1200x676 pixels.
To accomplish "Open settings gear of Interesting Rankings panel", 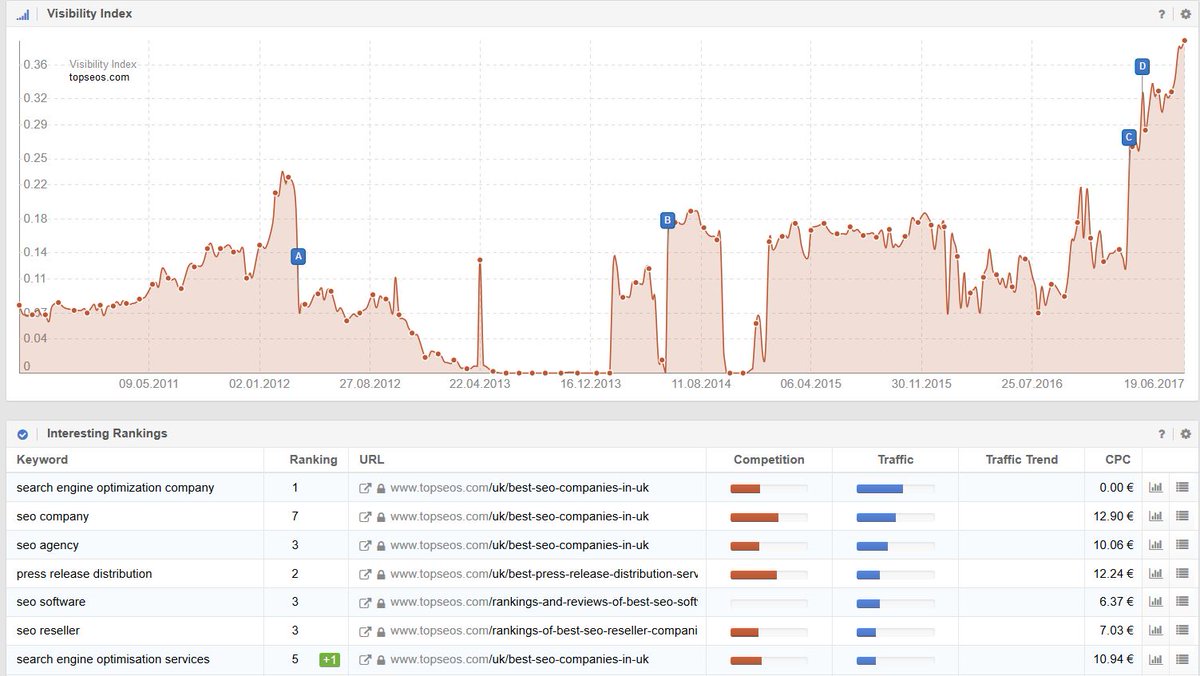I will [x=1186, y=434].
